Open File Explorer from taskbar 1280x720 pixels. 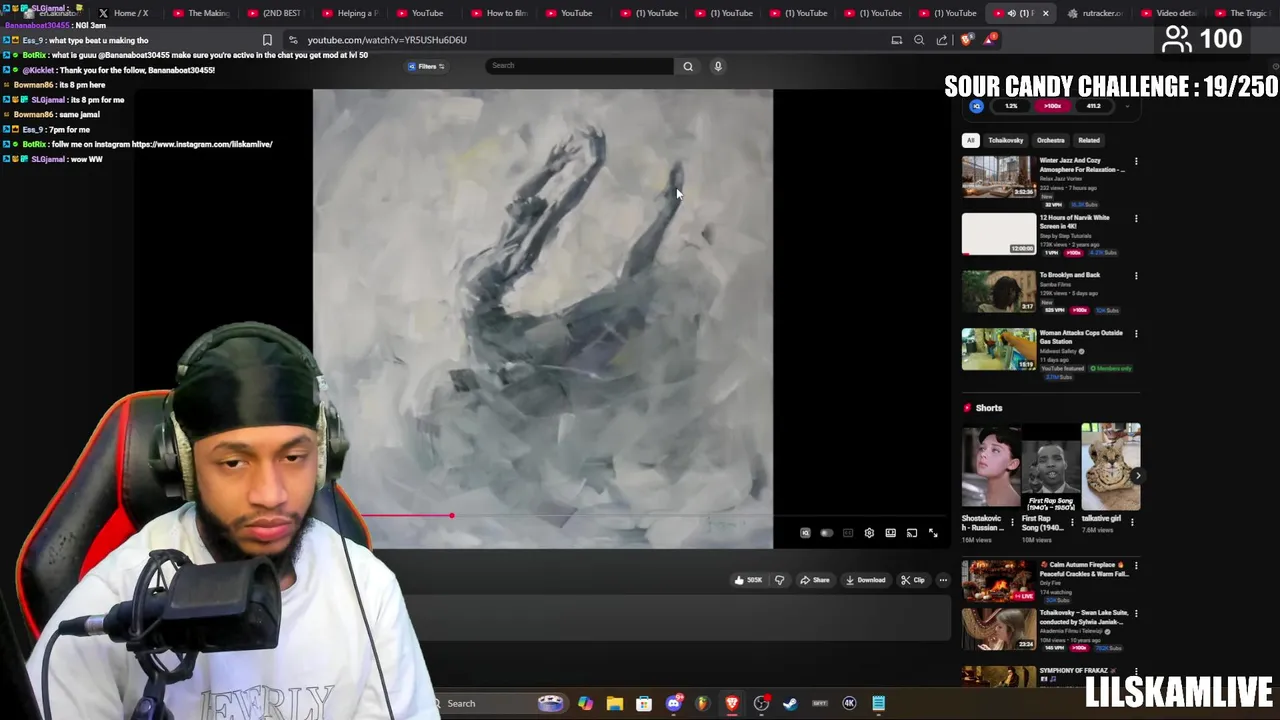tap(614, 703)
